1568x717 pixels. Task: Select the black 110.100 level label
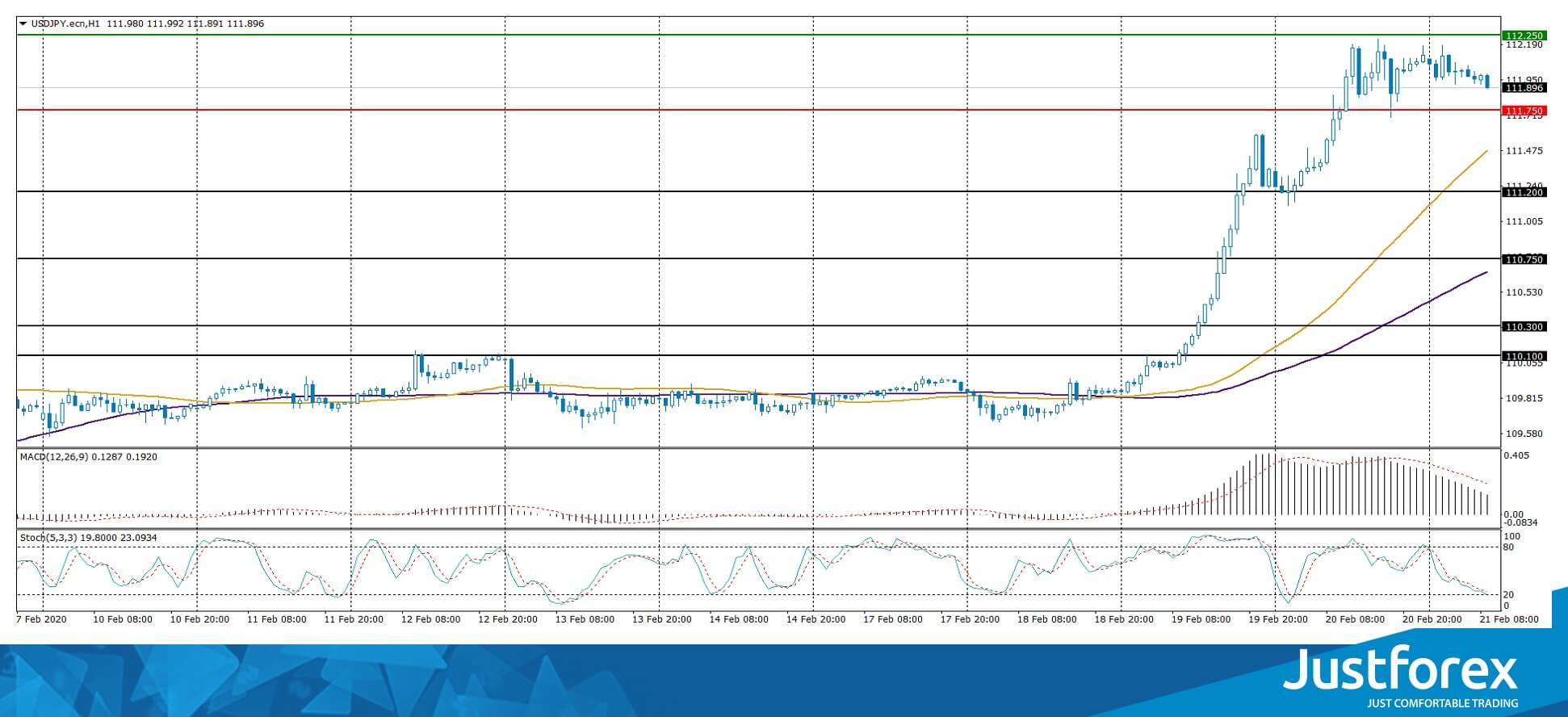(1523, 356)
